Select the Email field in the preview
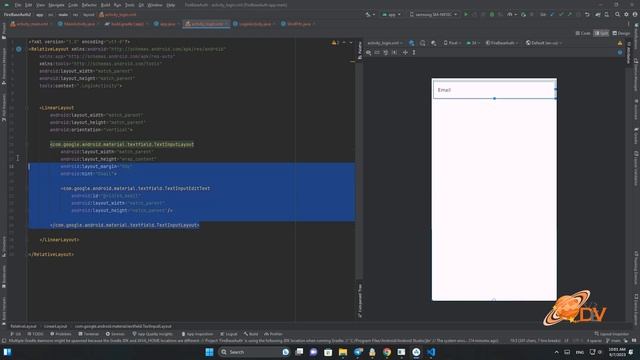This screenshot has height=360, width=640. 494,90
